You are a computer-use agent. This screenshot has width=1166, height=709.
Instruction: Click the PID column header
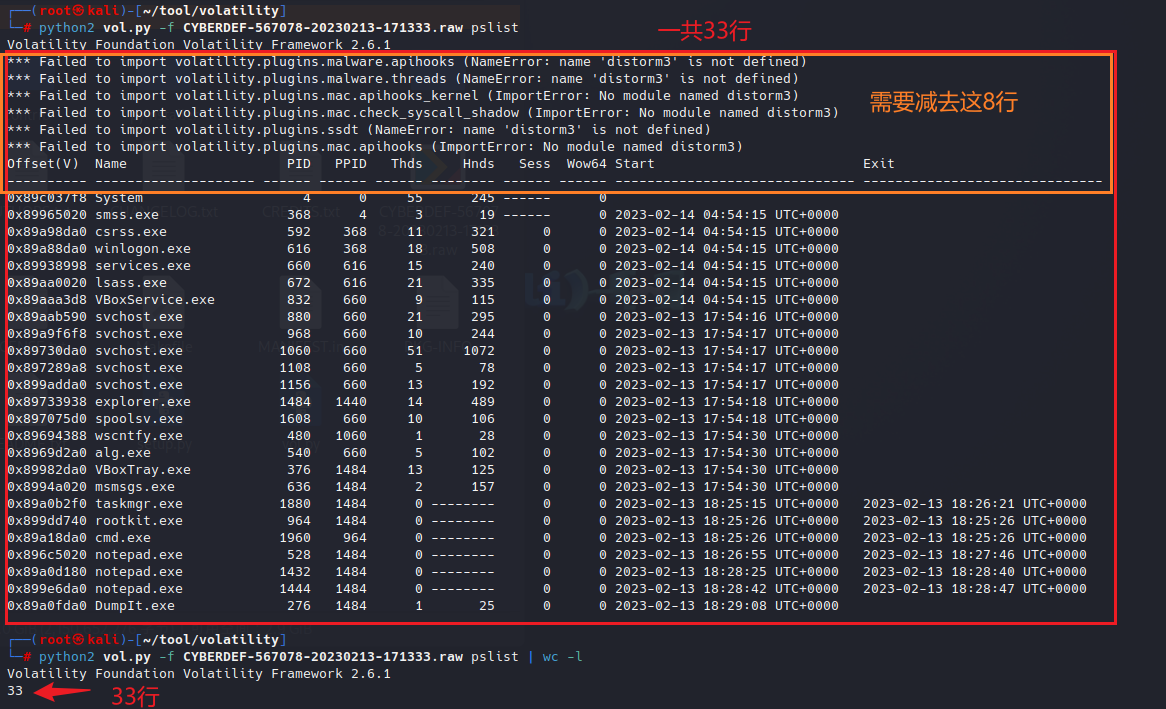pyautogui.click(x=298, y=164)
